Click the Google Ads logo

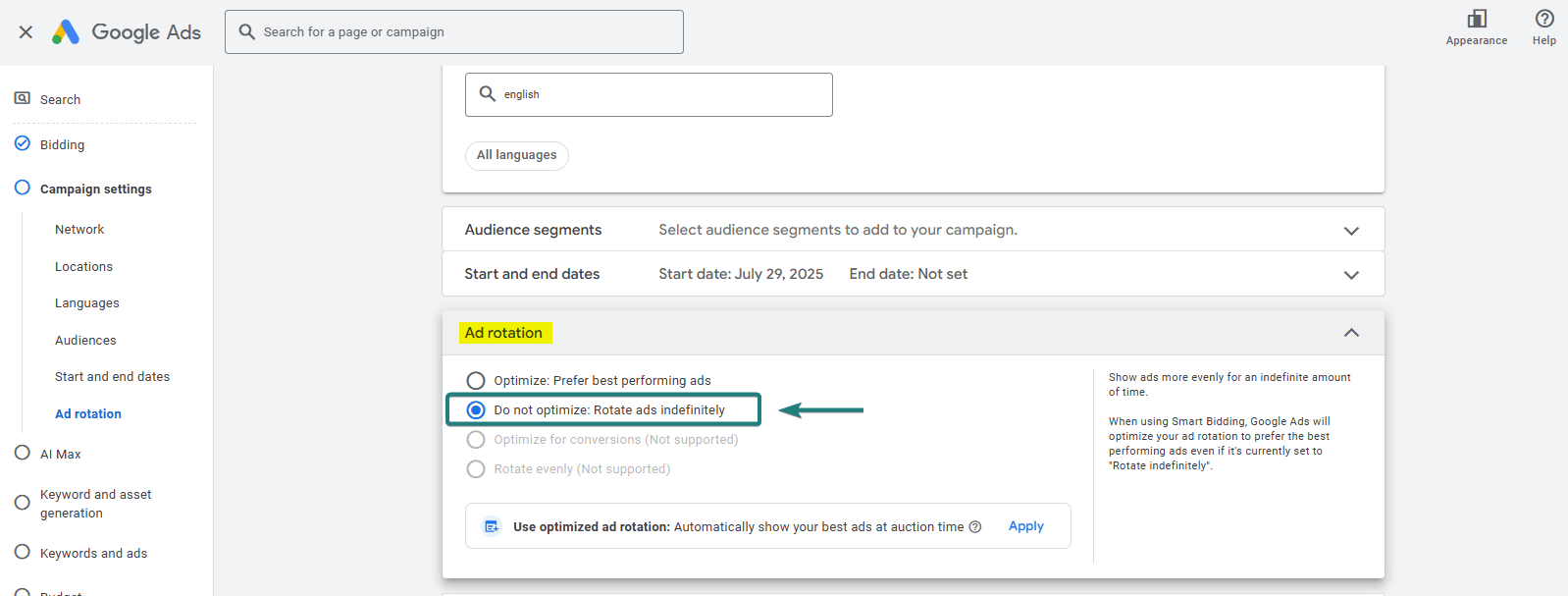66,32
